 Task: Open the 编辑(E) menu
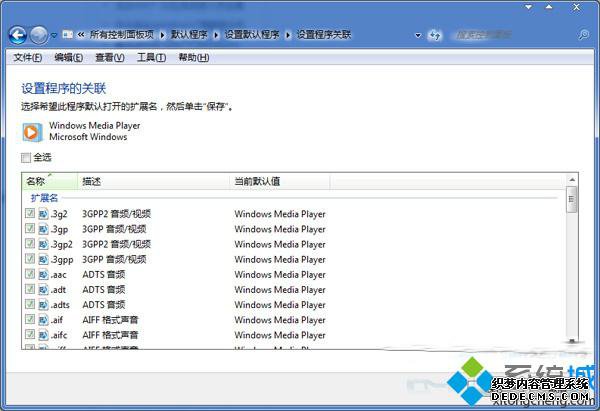click(x=68, y=58)
